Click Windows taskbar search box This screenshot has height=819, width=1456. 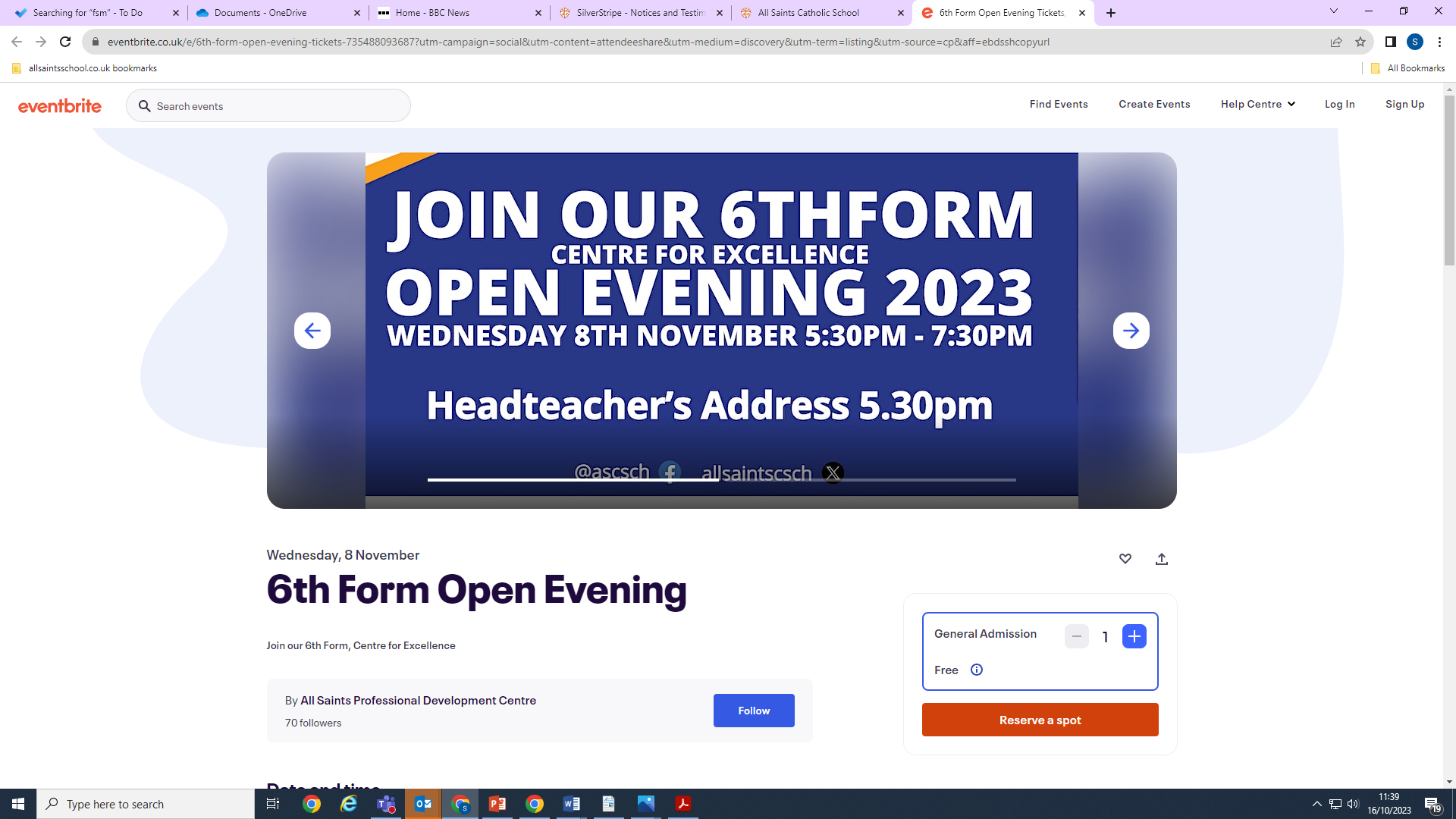pos(146,804)
